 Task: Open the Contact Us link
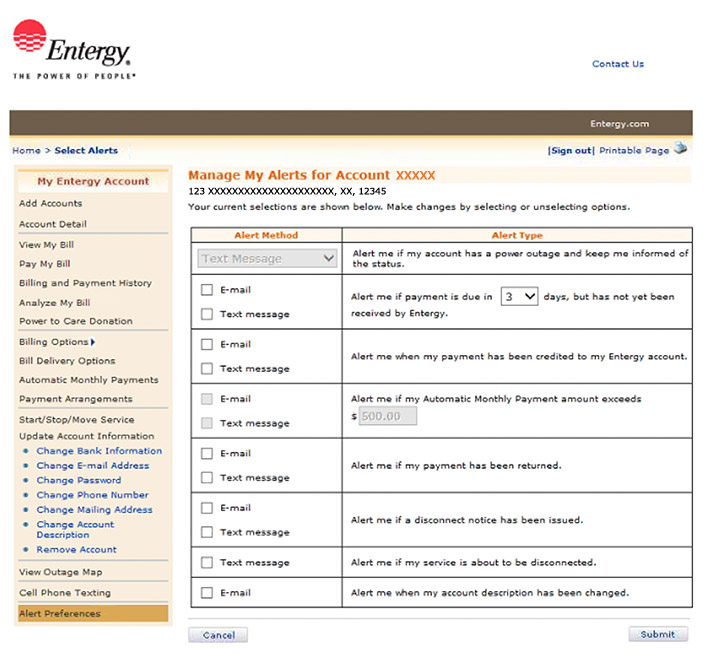click(x=617, y=64)
